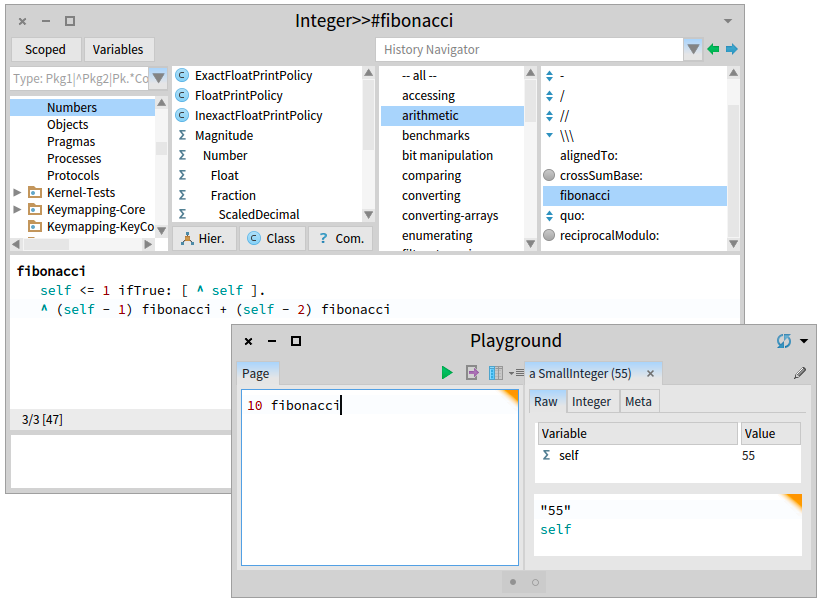The image size is (822, 603).
Task: Click the Scoped button
Action: (x=45, y=49)
